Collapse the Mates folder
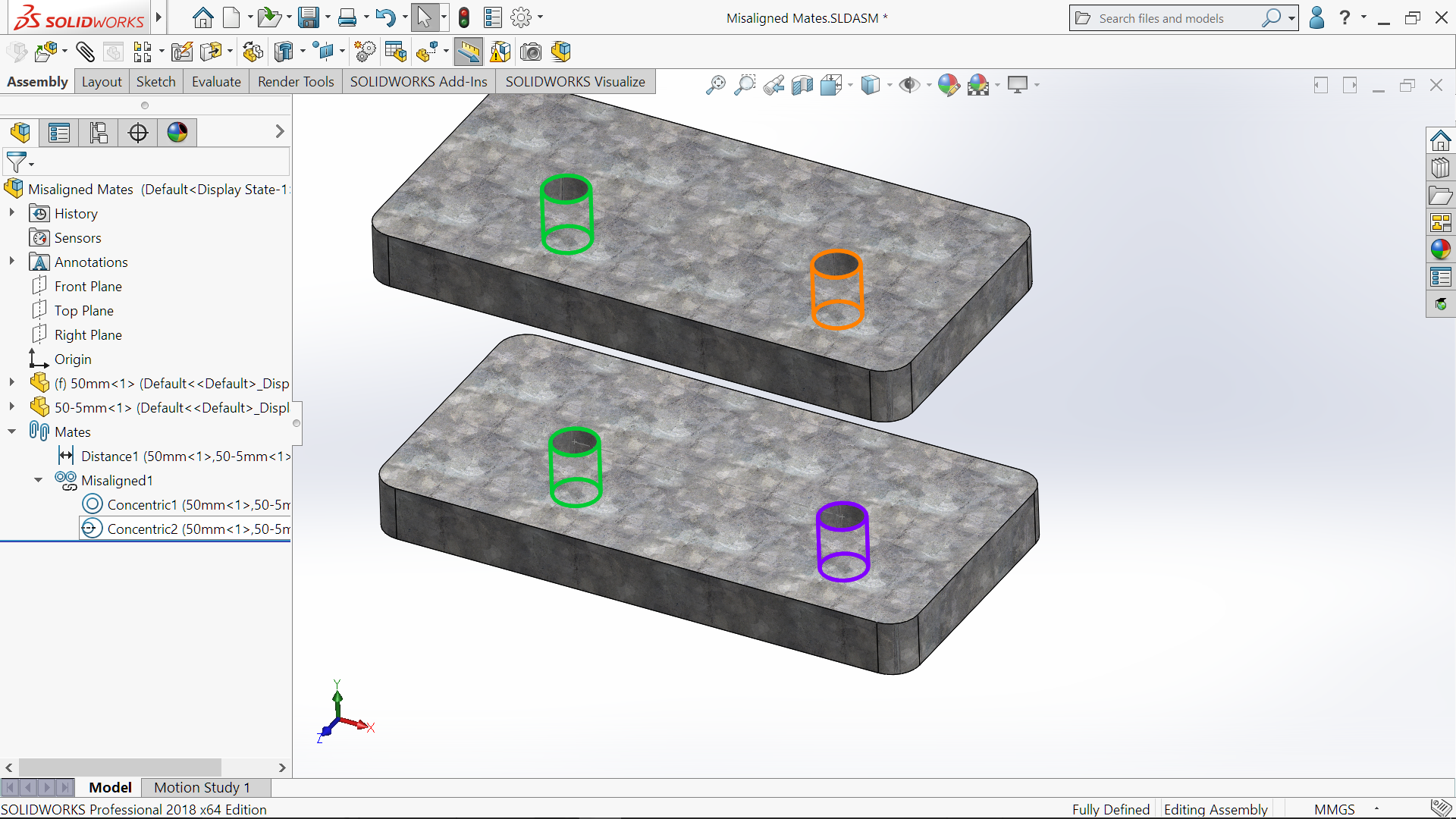The height and width of the screenshot is (819, 1456). 12,431
